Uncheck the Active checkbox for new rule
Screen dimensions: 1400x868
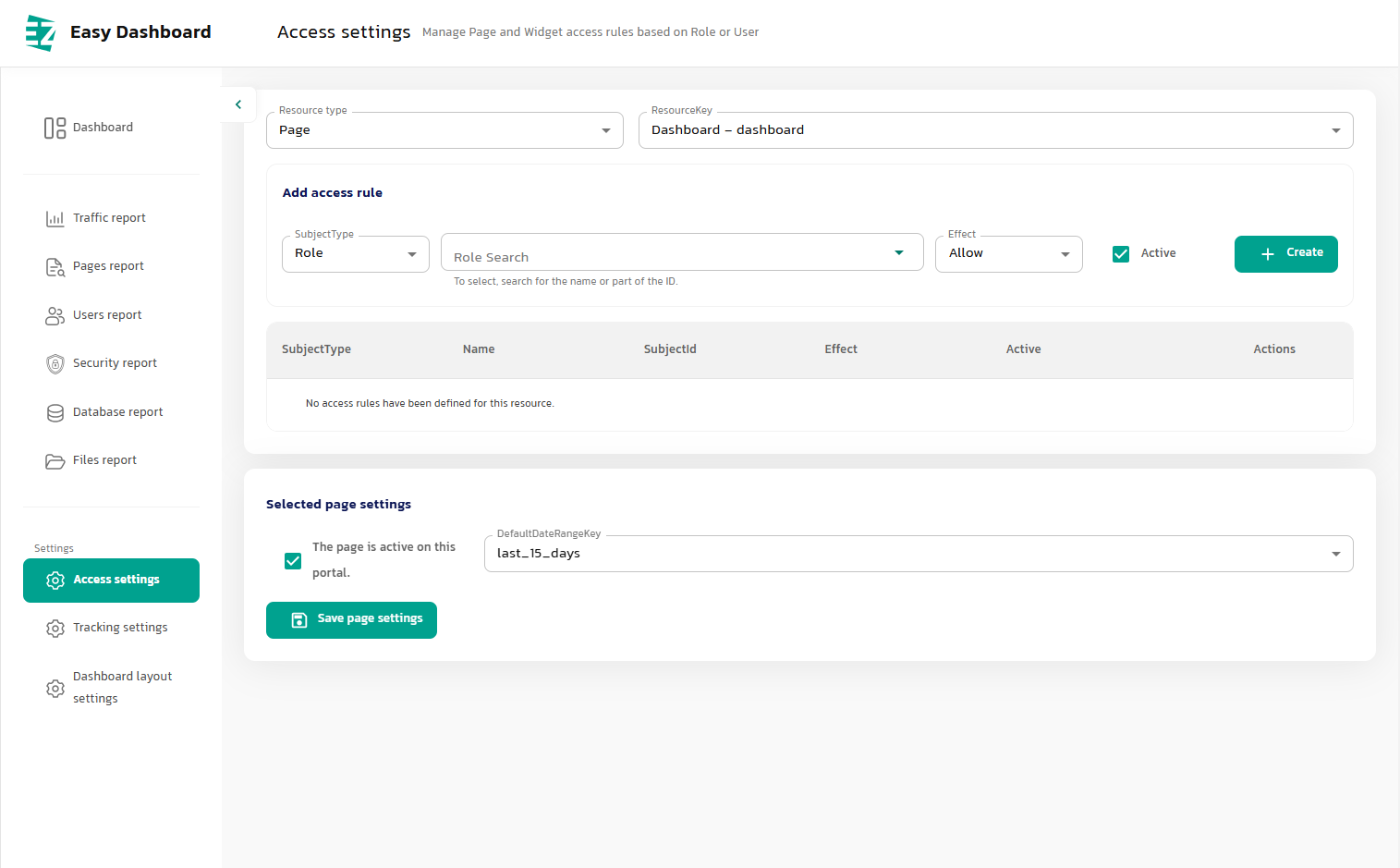pos(1121,253)
